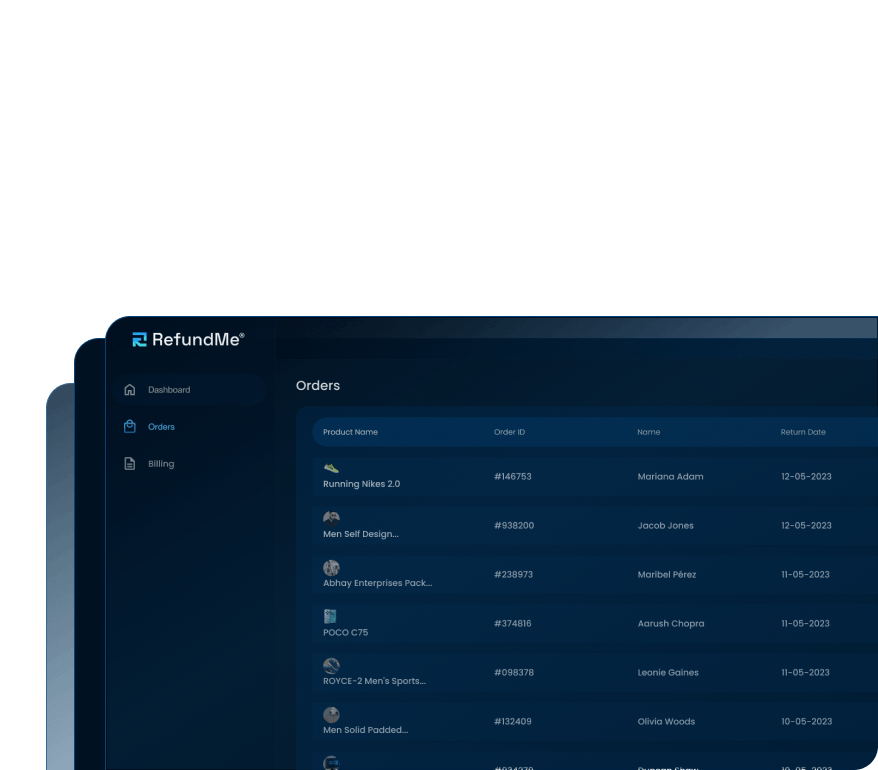Select the Men Solid Padded... product name
This screenshot has width=878, height=770.
pyautogui.click(x=366, y=730)
